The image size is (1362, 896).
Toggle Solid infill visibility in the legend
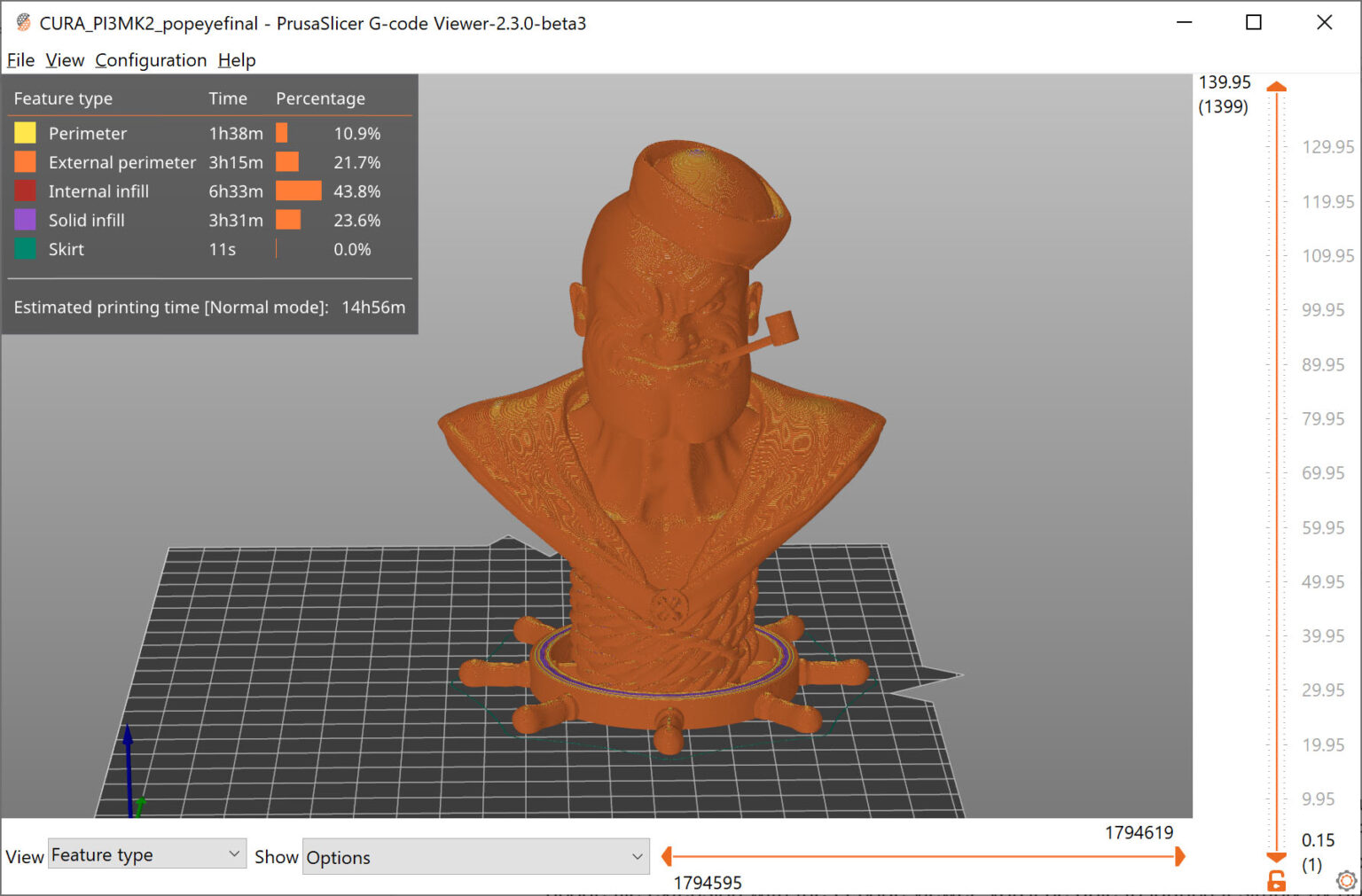[x=87, y=220]
